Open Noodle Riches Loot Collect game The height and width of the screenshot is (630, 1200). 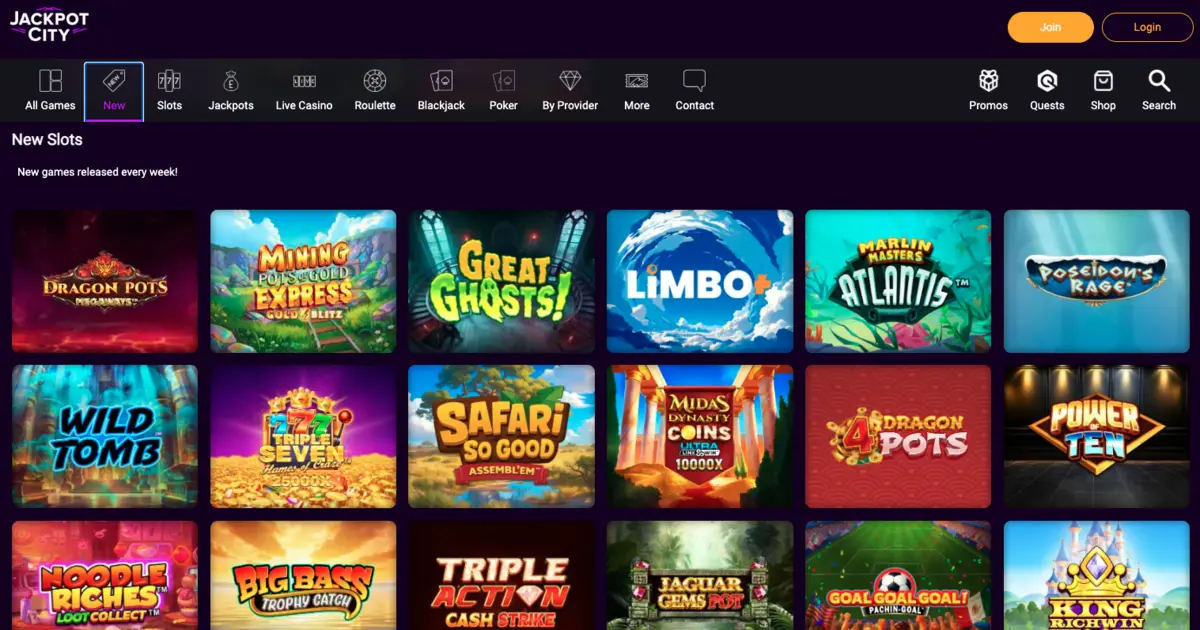105,575
